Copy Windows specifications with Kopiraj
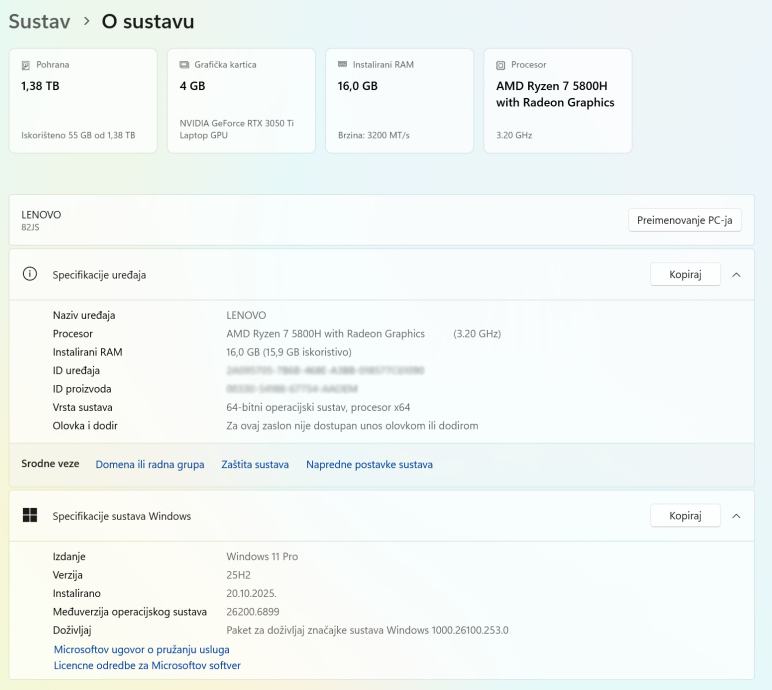The width and height of the screenshot is (772, 690). [x=685, y=516]
